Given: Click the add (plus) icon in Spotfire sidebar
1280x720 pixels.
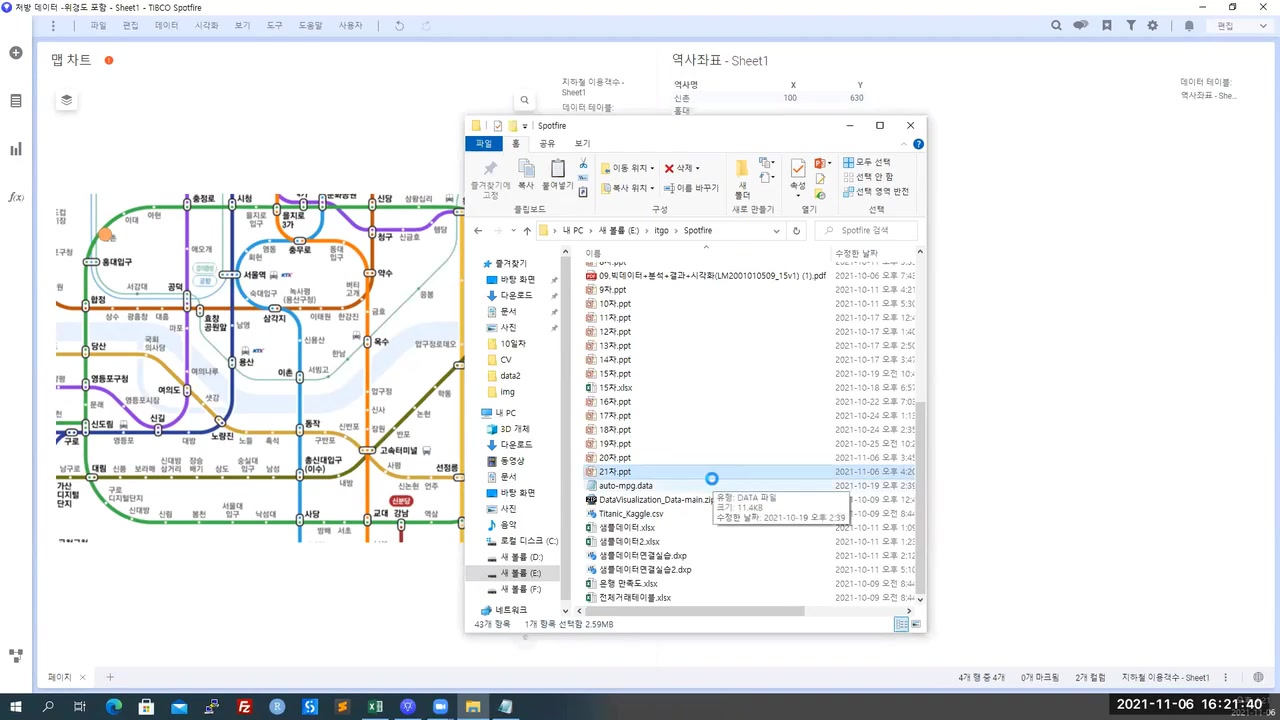Looking at the screenshot, I should [x=16, y=52].
